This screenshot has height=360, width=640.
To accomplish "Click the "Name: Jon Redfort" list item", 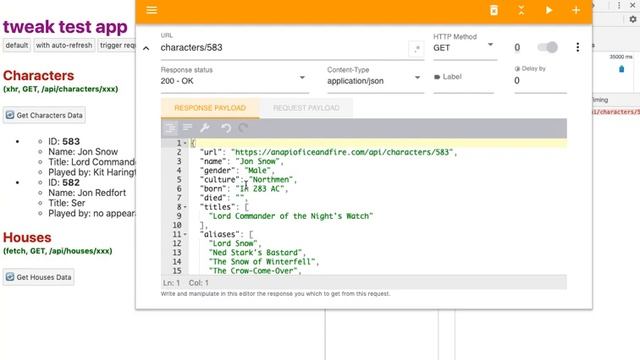I will point(87,193).
